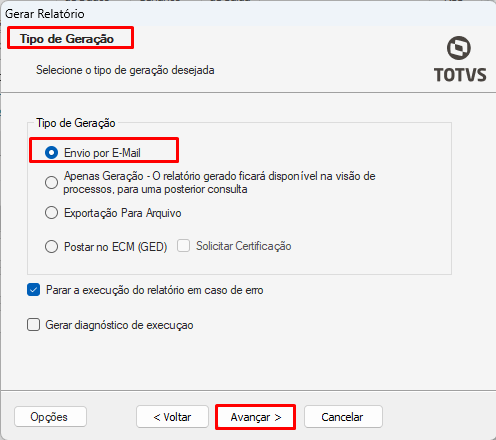This screenshot has width=496, height=440.
Task: Click the Selecione o tipo de geração subtitle
Action: [125, 70]
